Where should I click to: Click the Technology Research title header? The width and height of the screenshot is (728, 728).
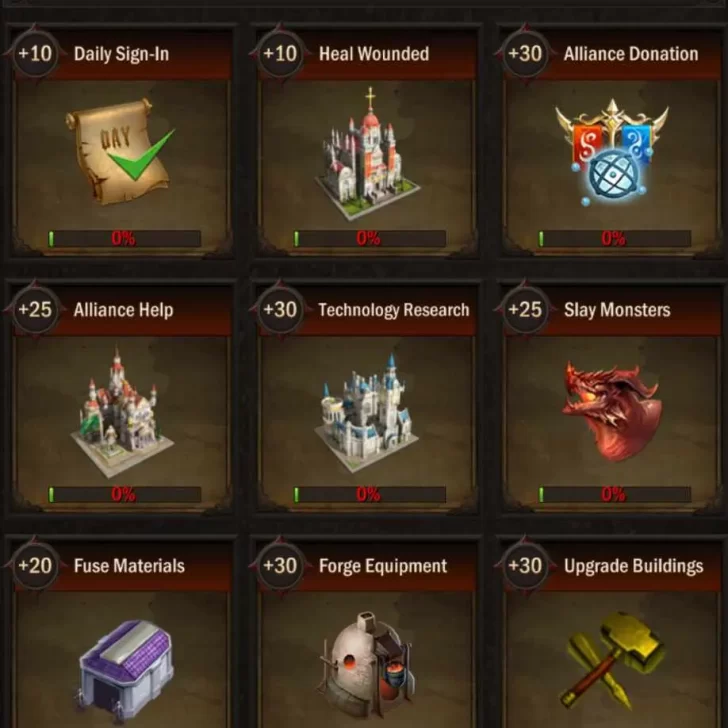coord(394,310)
